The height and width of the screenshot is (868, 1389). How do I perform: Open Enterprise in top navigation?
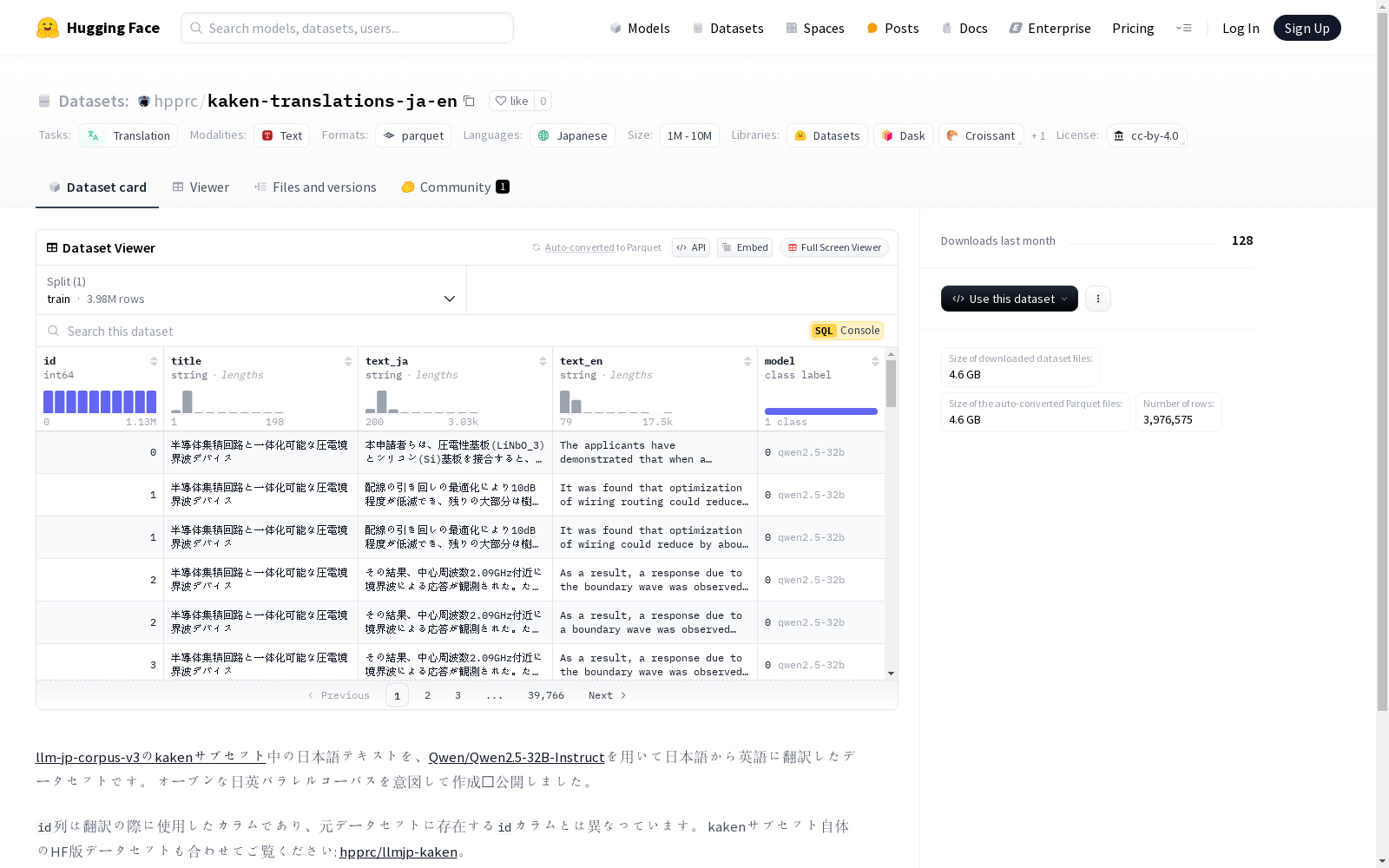1050,28
